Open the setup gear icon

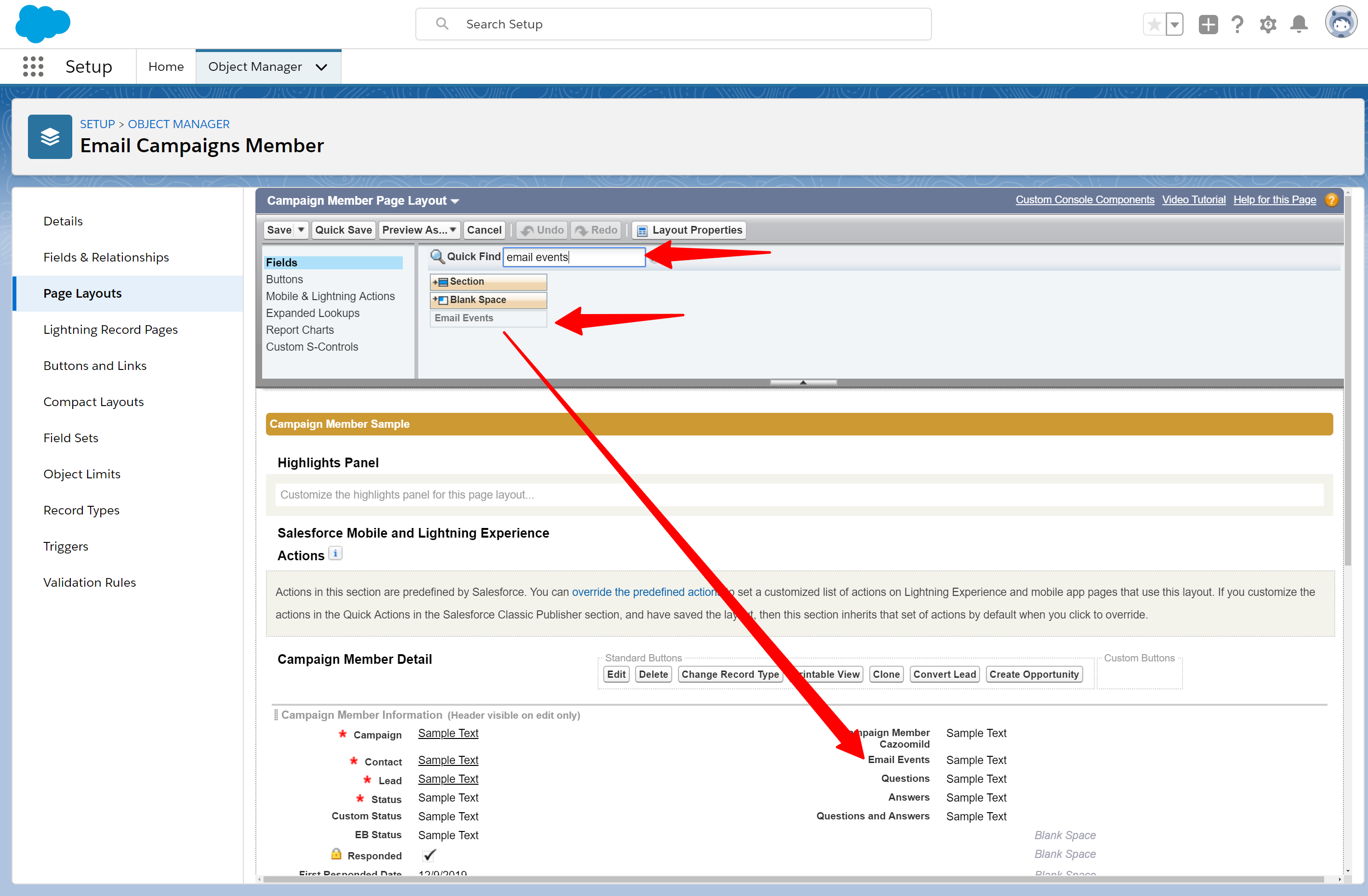tap(1268, 25)
